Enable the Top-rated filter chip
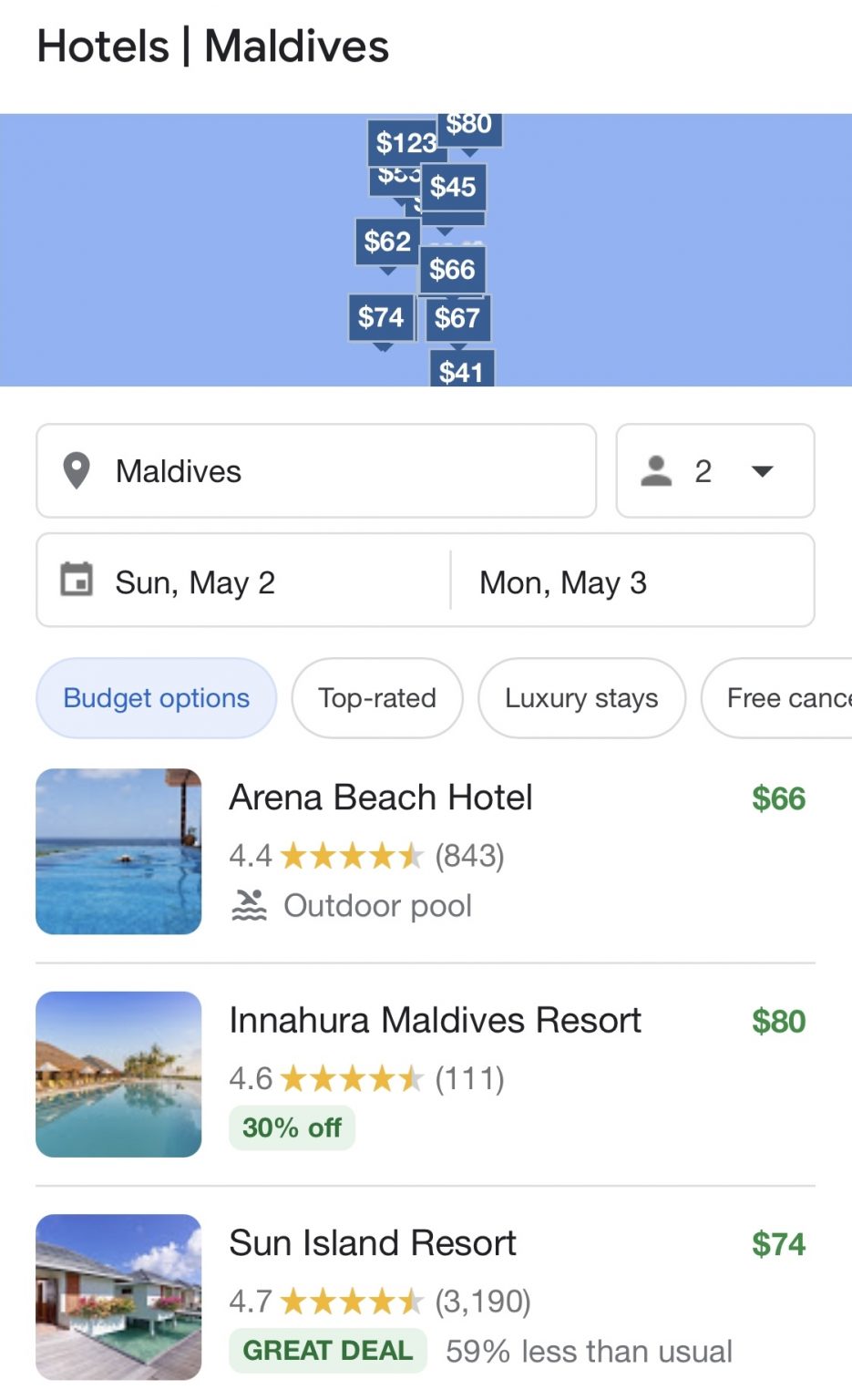Image resolution: width=852 pixels, height=1400 pixels. pos(377,698)
